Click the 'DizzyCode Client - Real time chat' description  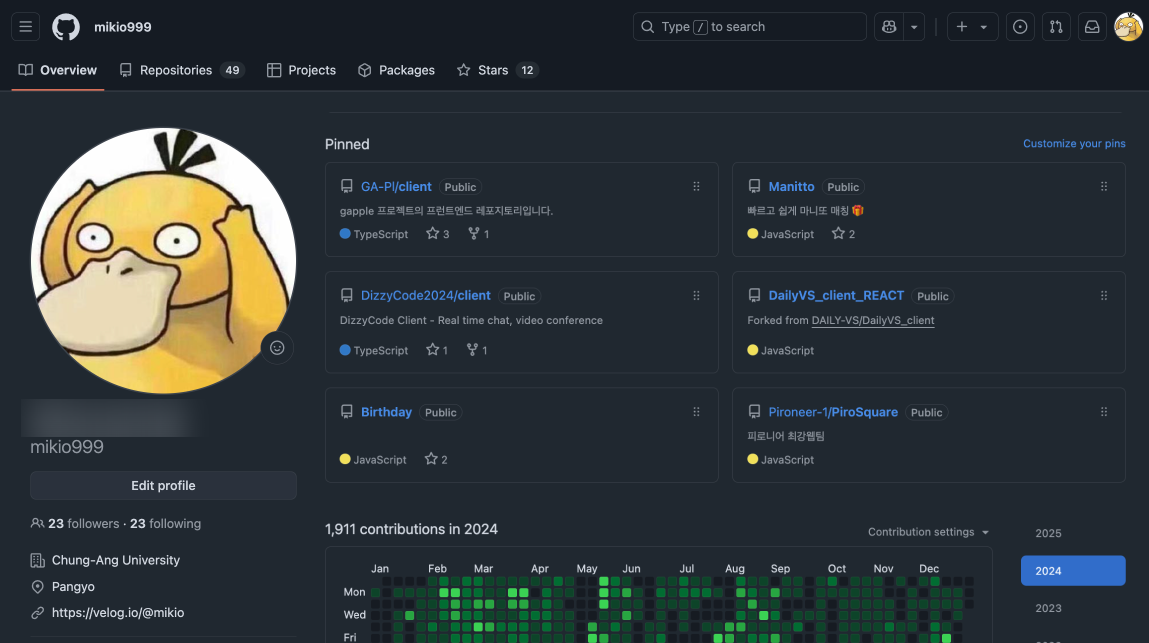(471, 320)
